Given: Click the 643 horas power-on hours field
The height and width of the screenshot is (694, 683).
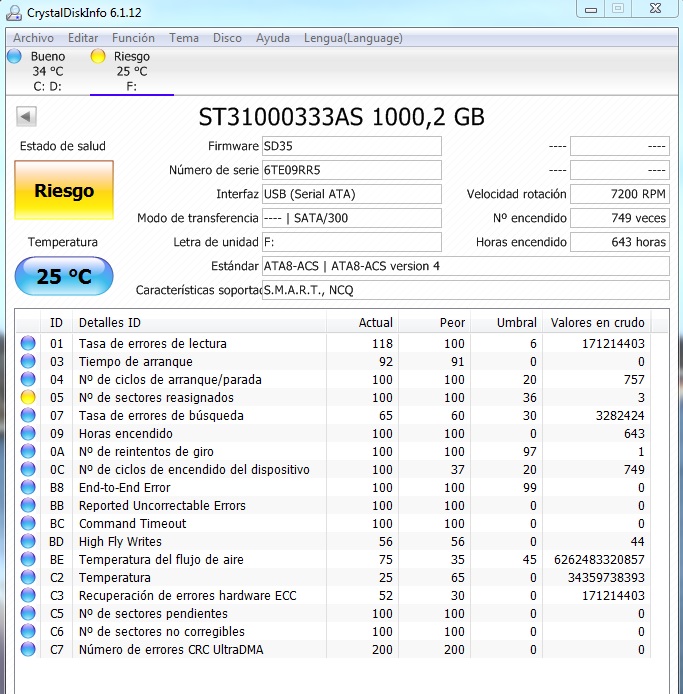Looking at the screenshot, I should pyautogui.click(x=620, y=242).
